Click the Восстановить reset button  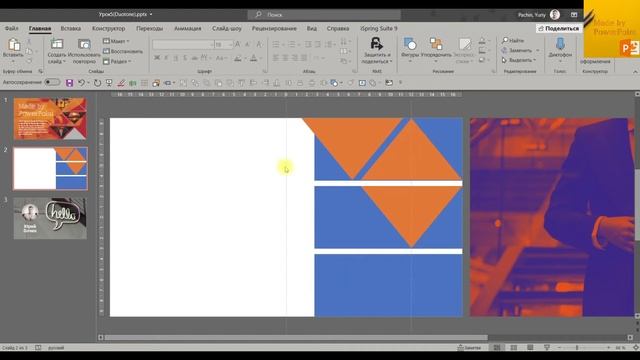(x=123, y=51)
